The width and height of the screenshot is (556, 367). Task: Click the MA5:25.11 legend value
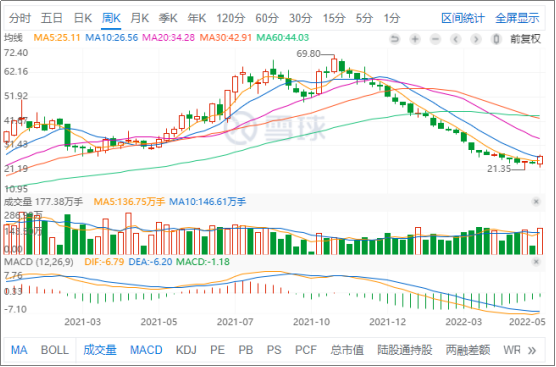pos(57,38)
